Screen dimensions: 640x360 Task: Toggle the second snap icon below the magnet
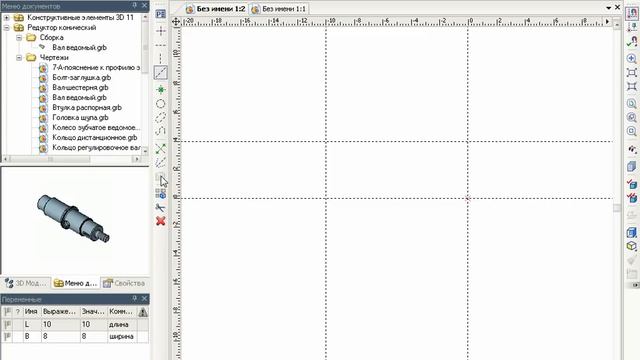(x=632, y=28)
